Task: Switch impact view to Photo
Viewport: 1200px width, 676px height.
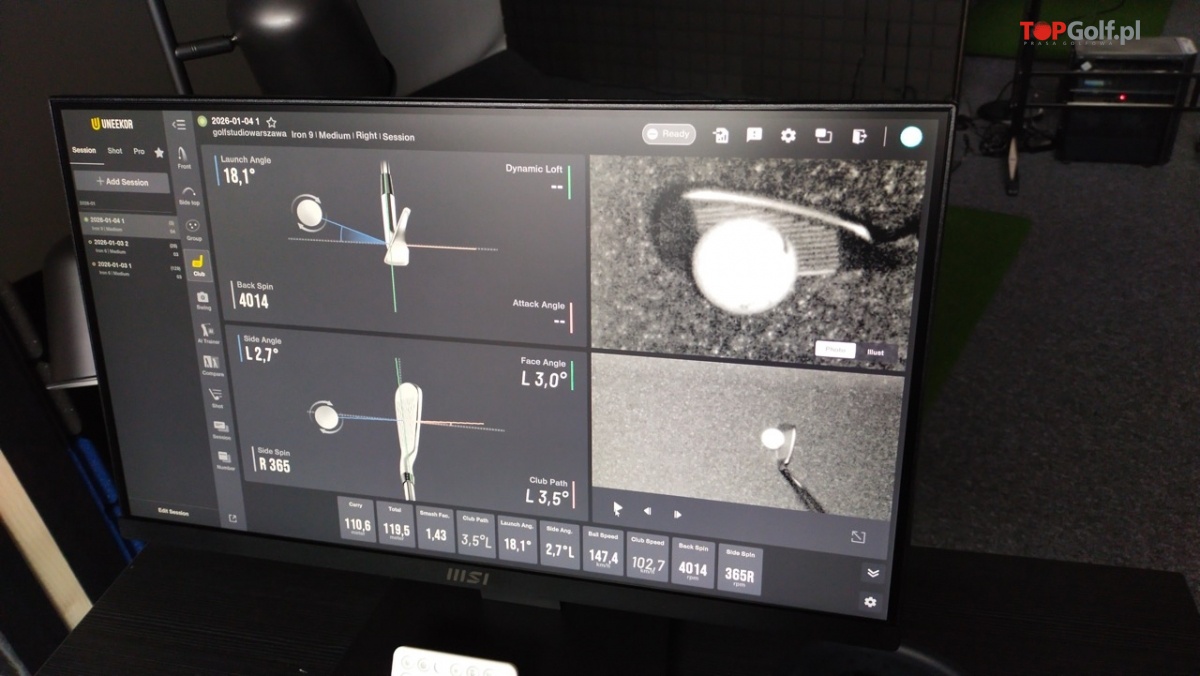Action: [x=835, y=350]
